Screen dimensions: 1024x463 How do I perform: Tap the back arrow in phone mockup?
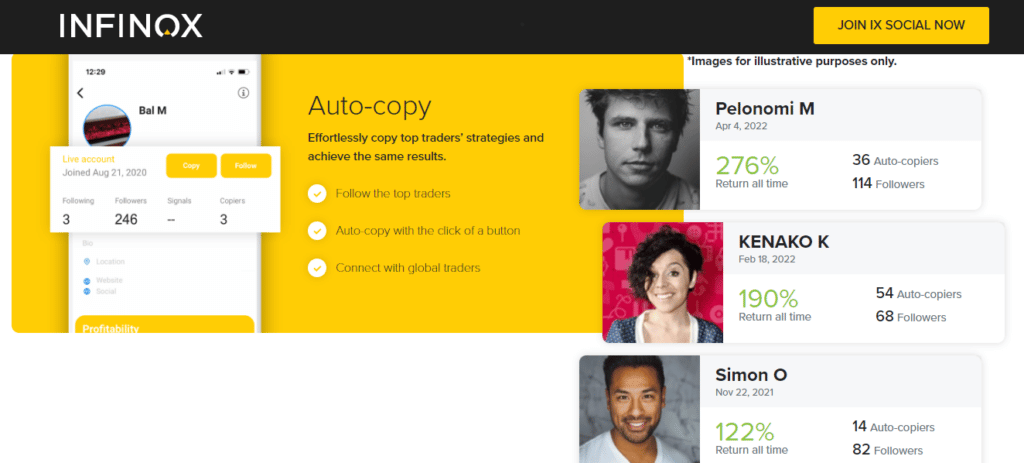click(x=80, y=93)
